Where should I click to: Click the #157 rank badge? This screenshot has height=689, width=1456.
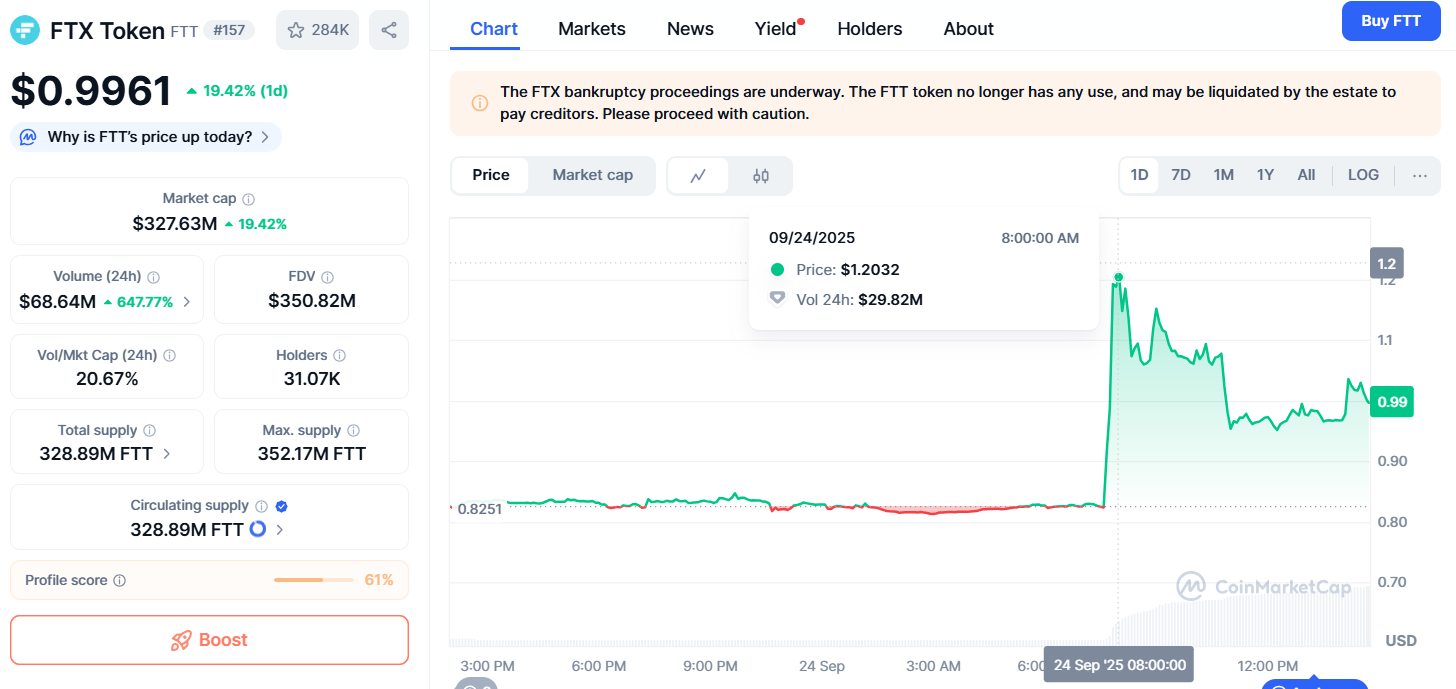click(230, 30)
